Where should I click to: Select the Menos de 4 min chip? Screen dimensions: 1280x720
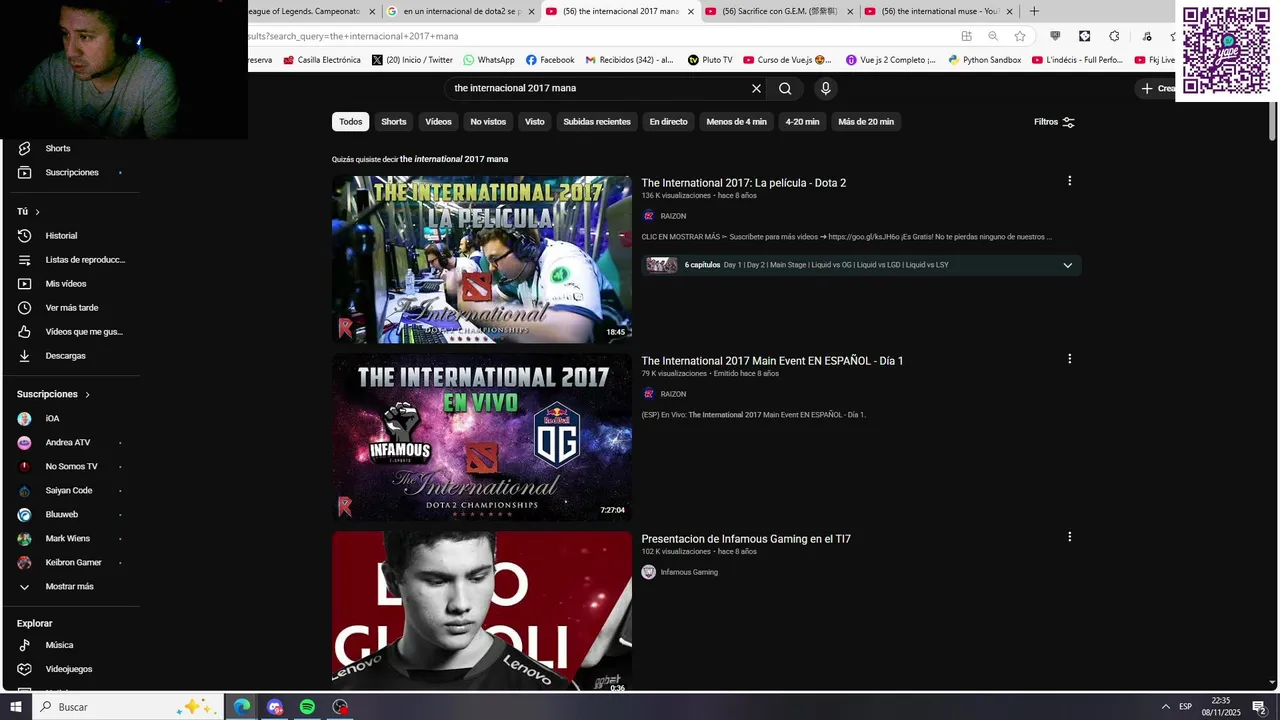point(736,122)
